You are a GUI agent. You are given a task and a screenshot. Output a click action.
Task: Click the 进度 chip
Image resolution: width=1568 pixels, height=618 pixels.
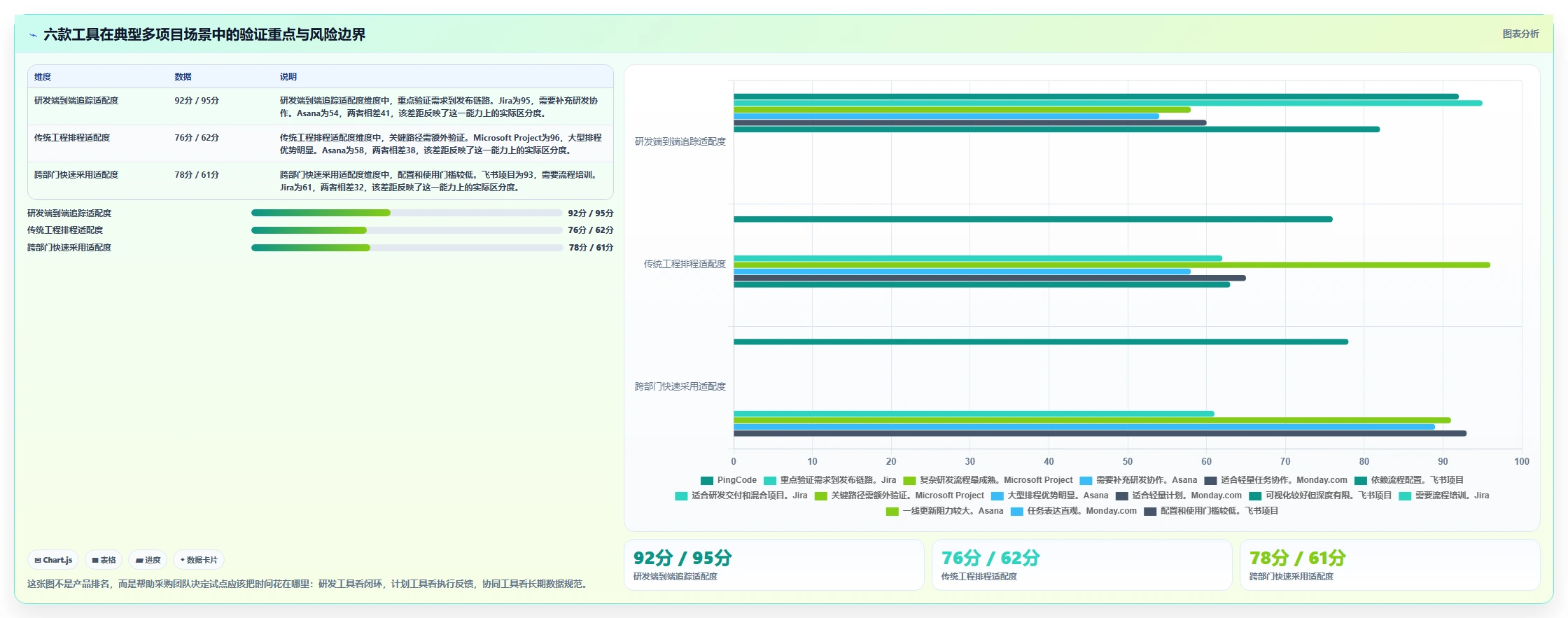148,560
